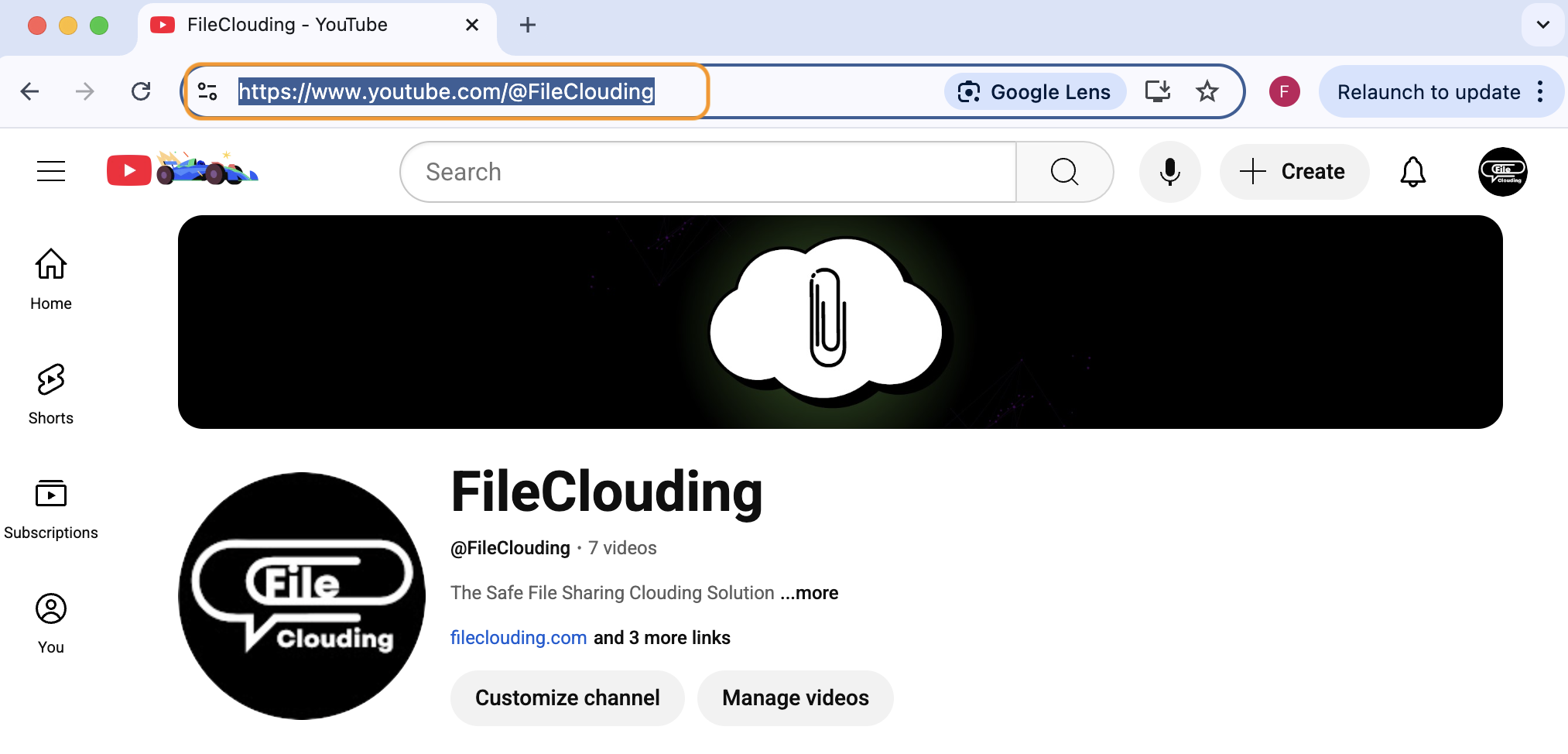Viewport: 1568px width, 754px height.
Task: Open site information icon in address bar
Action: (x=207, y=92)
